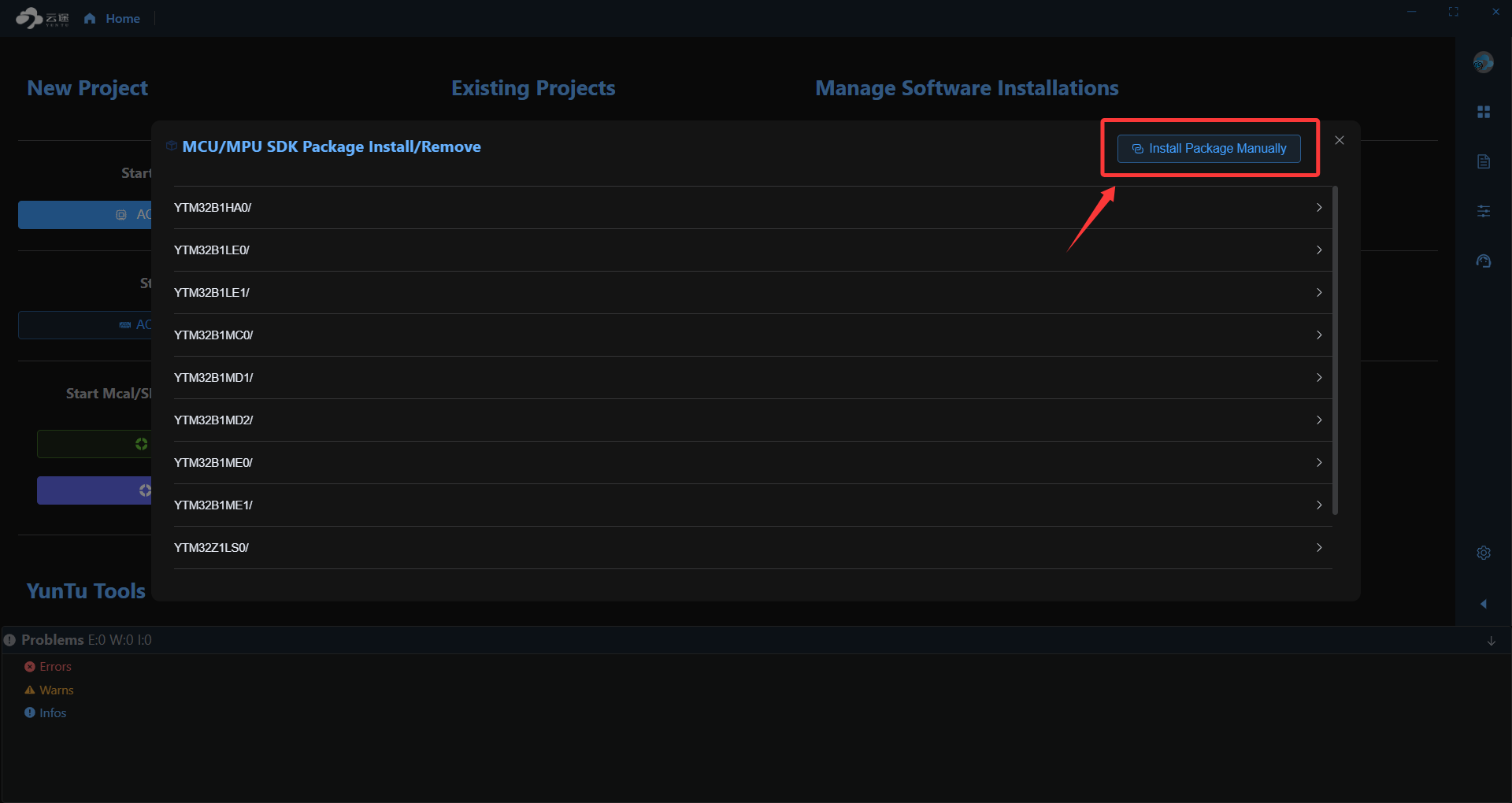Open the grid apps sidebar icon
The image size is (1512, 803).
(x=1484, y=112)
